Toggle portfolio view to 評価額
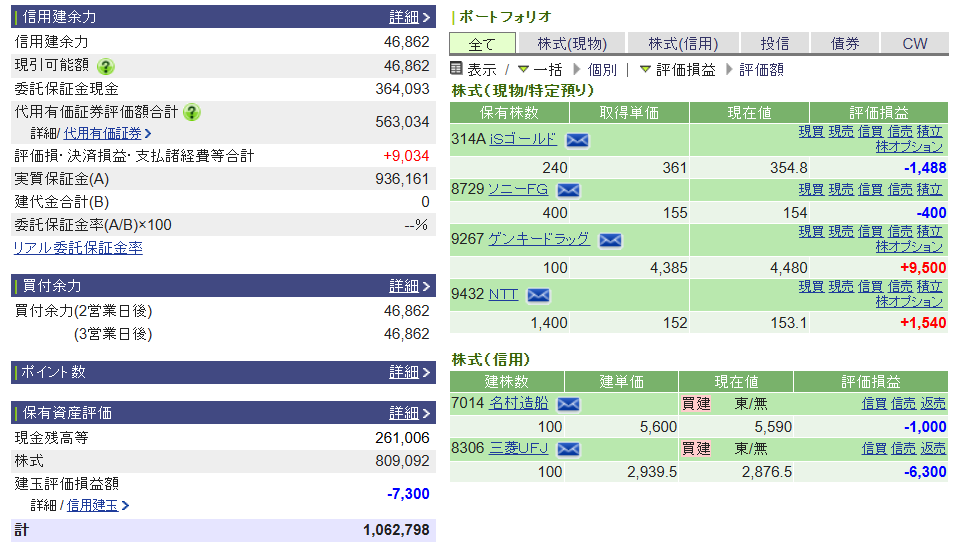953x547 pixels. point(761,70)
